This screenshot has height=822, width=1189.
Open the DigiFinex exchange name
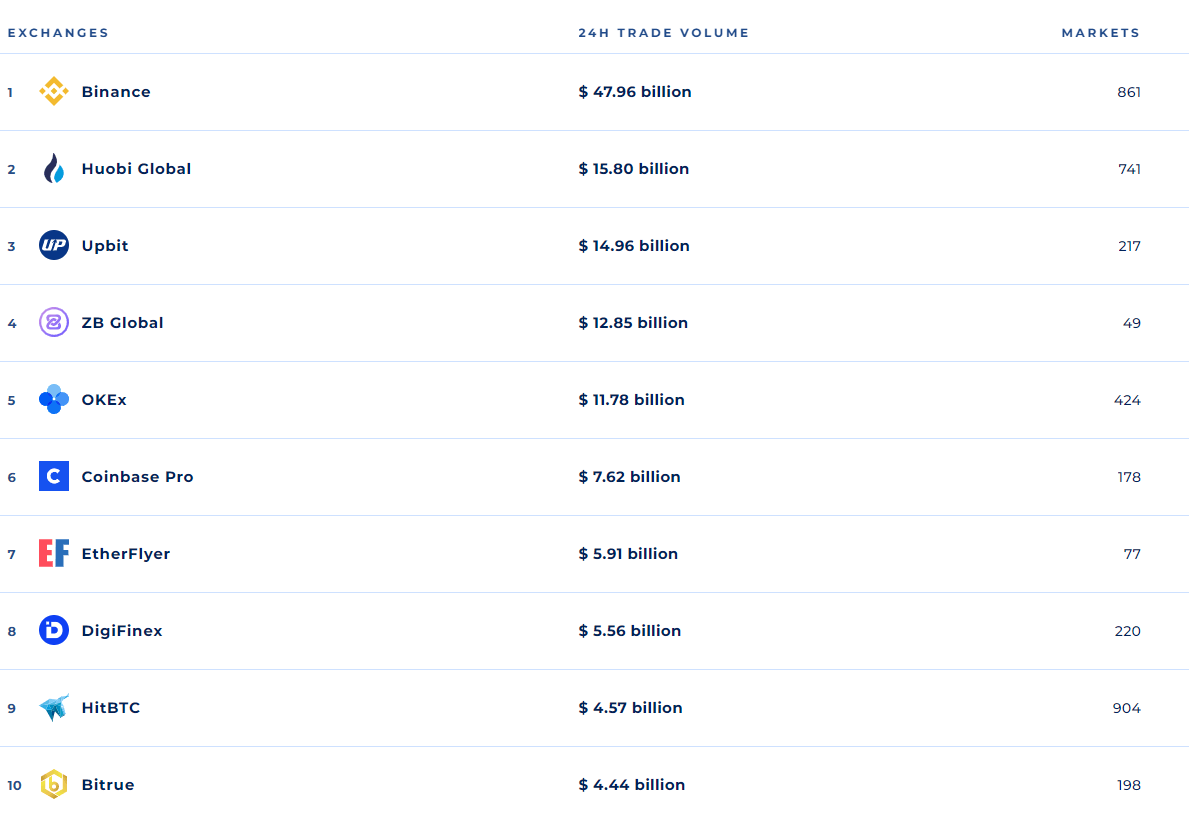[x=122, y=631]
